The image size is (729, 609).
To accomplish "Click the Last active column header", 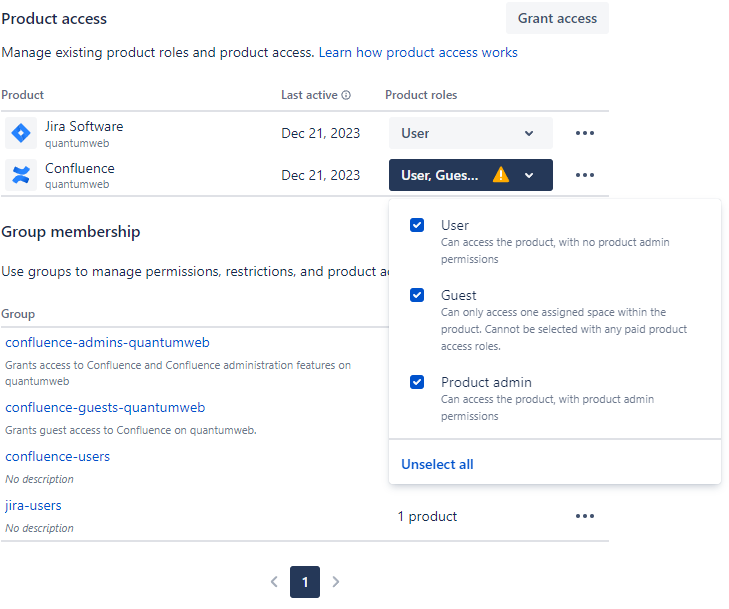I will click(x=309, y=95).
